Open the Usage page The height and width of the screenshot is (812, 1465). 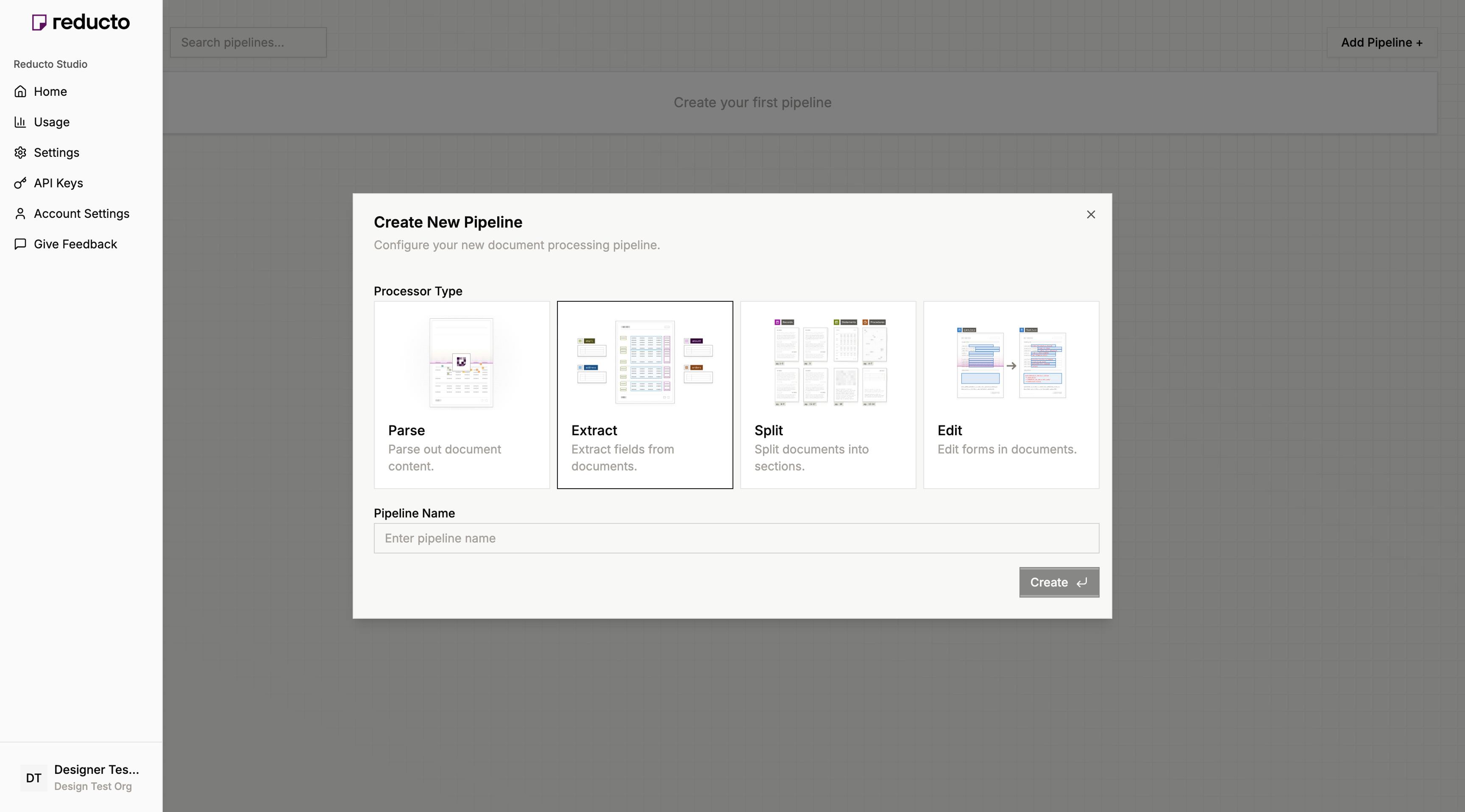pos(81,122)
